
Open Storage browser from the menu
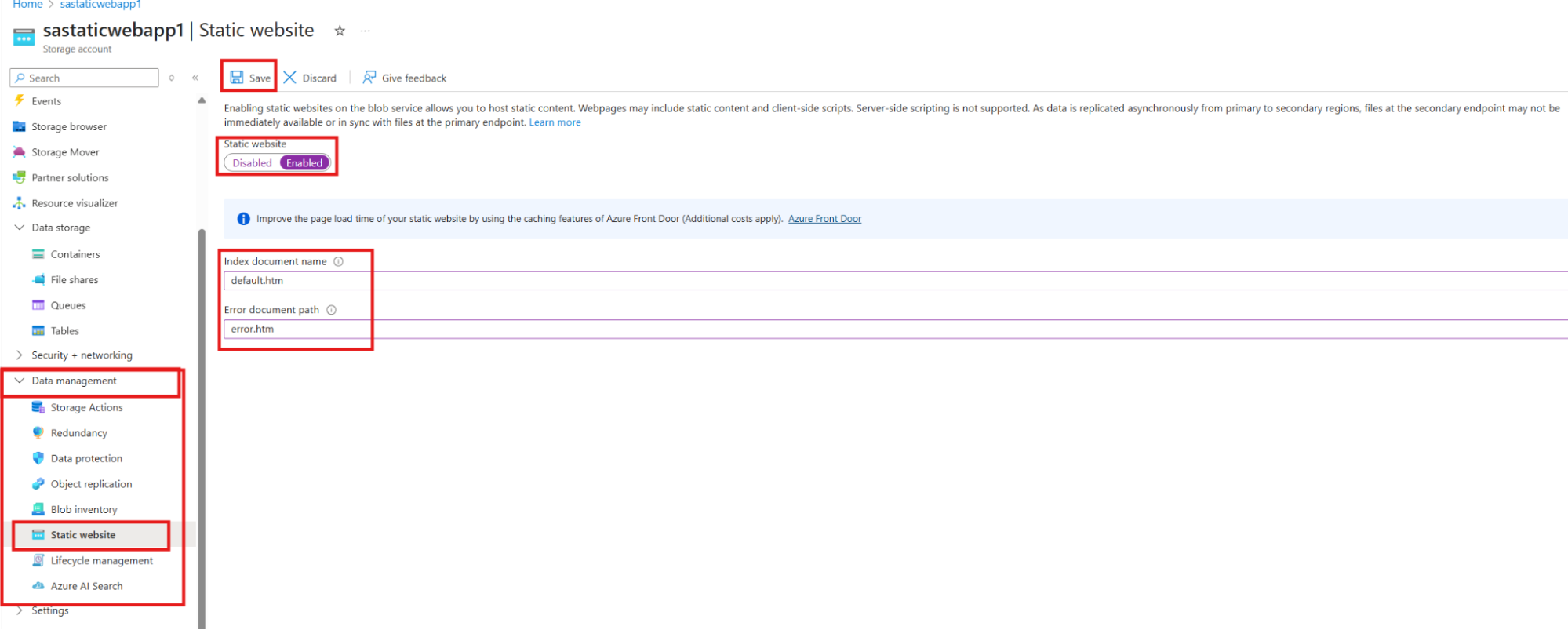click(69, 126)
